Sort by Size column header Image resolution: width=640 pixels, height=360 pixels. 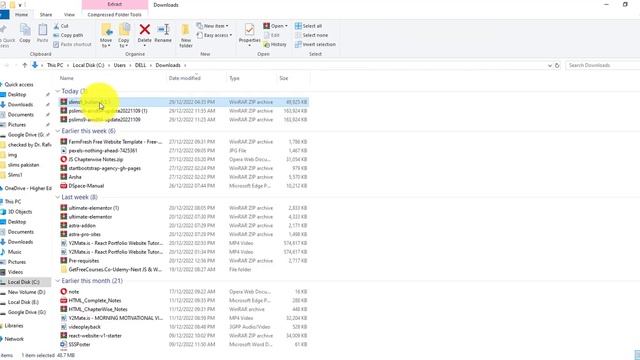click(x=284, y=78)
